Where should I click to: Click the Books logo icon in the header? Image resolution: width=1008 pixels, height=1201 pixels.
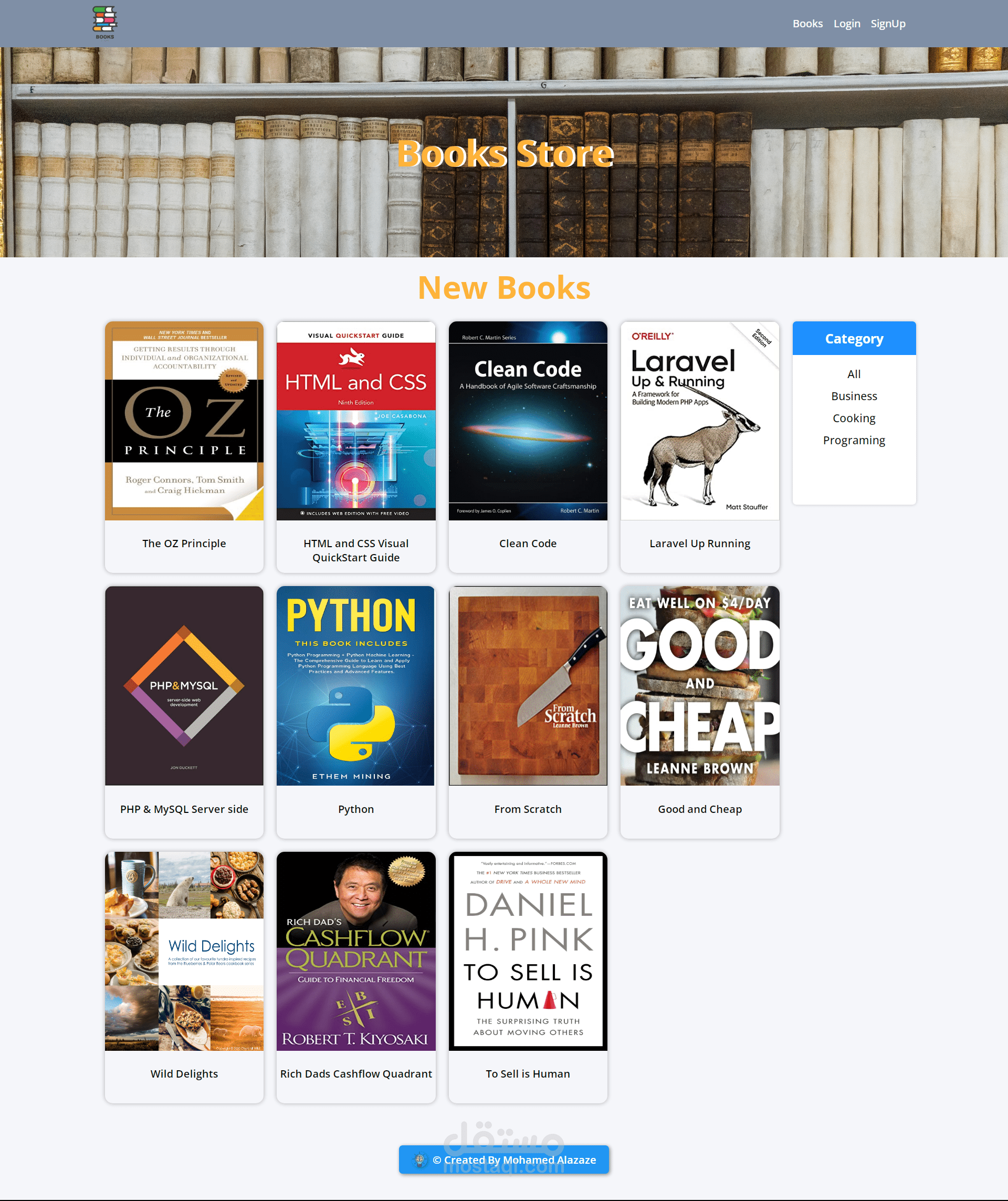[104, 23]
